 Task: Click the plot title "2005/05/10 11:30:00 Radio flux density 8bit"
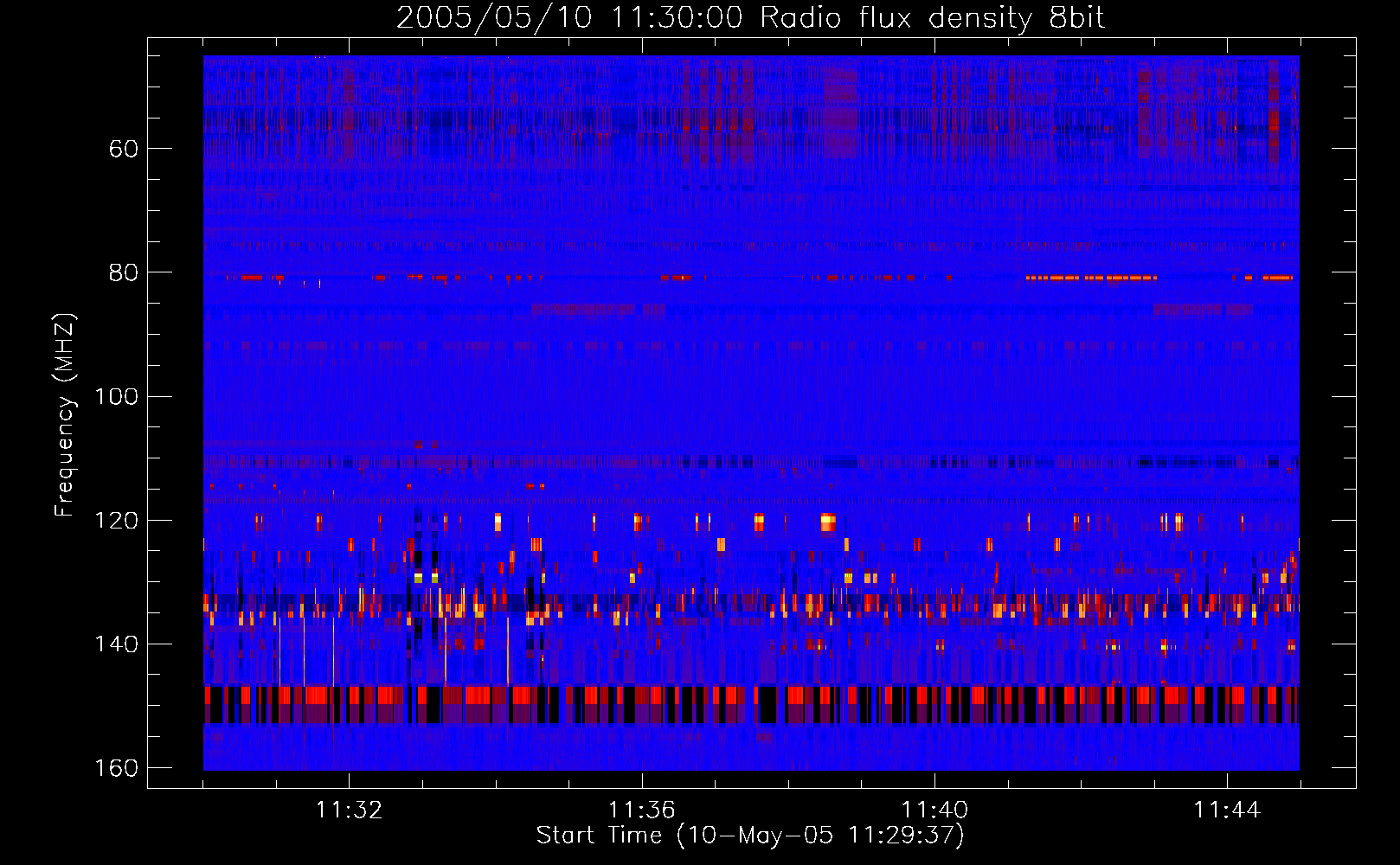click(x=750, y=18)
